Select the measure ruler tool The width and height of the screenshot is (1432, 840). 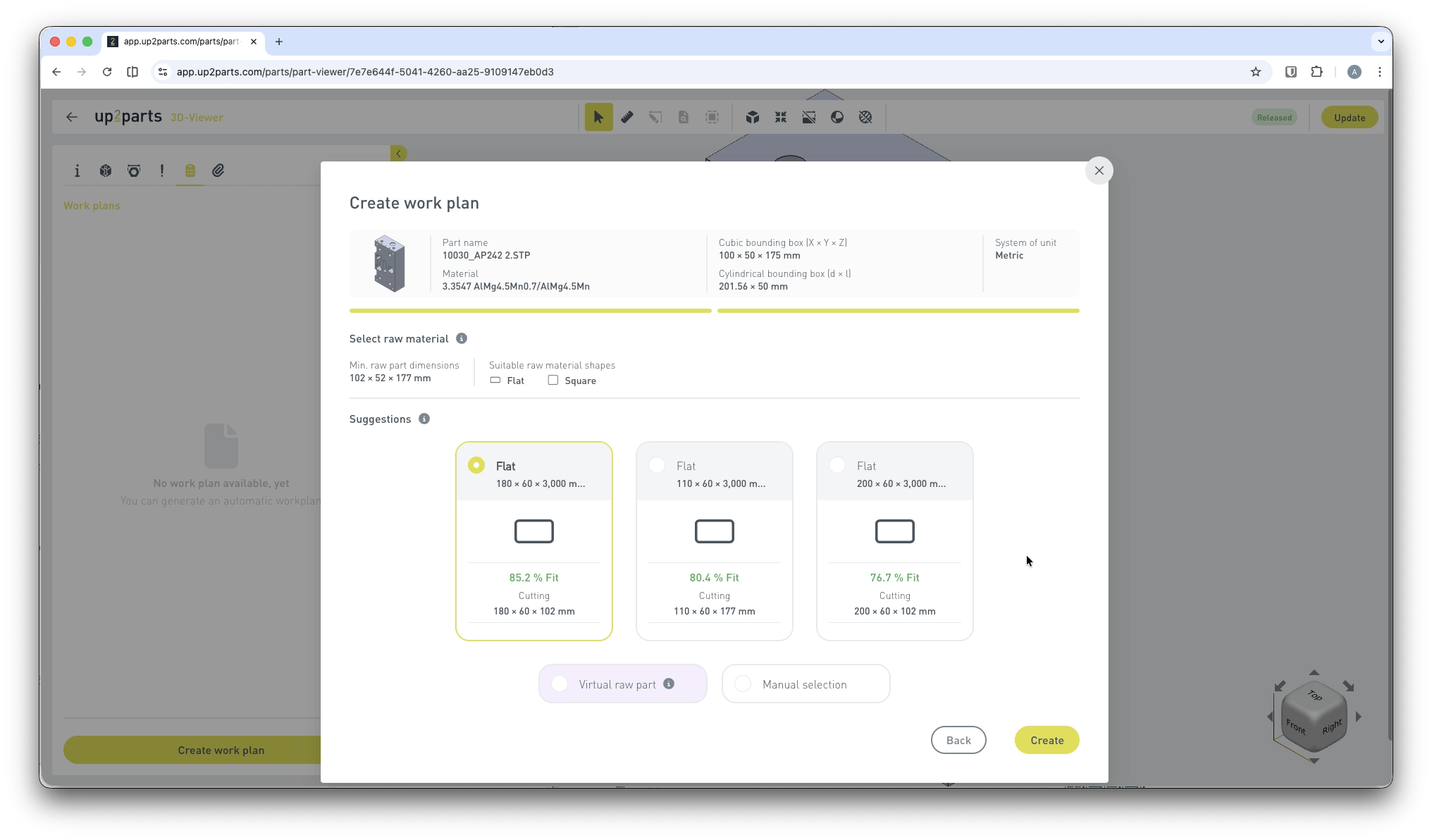point(626,117)
